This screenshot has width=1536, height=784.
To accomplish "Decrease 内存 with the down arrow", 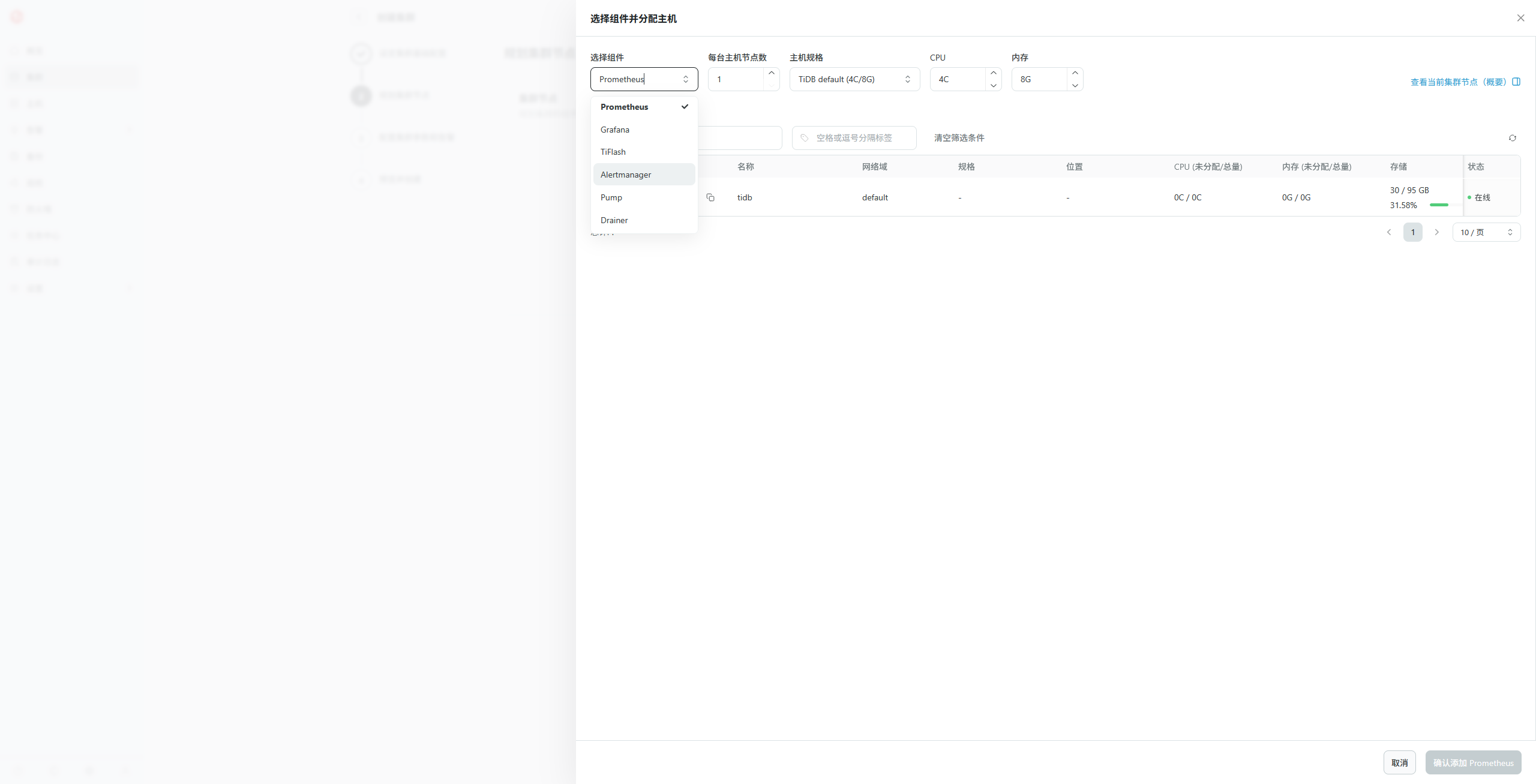I will pyautogui.click(x=1075, y=85).
